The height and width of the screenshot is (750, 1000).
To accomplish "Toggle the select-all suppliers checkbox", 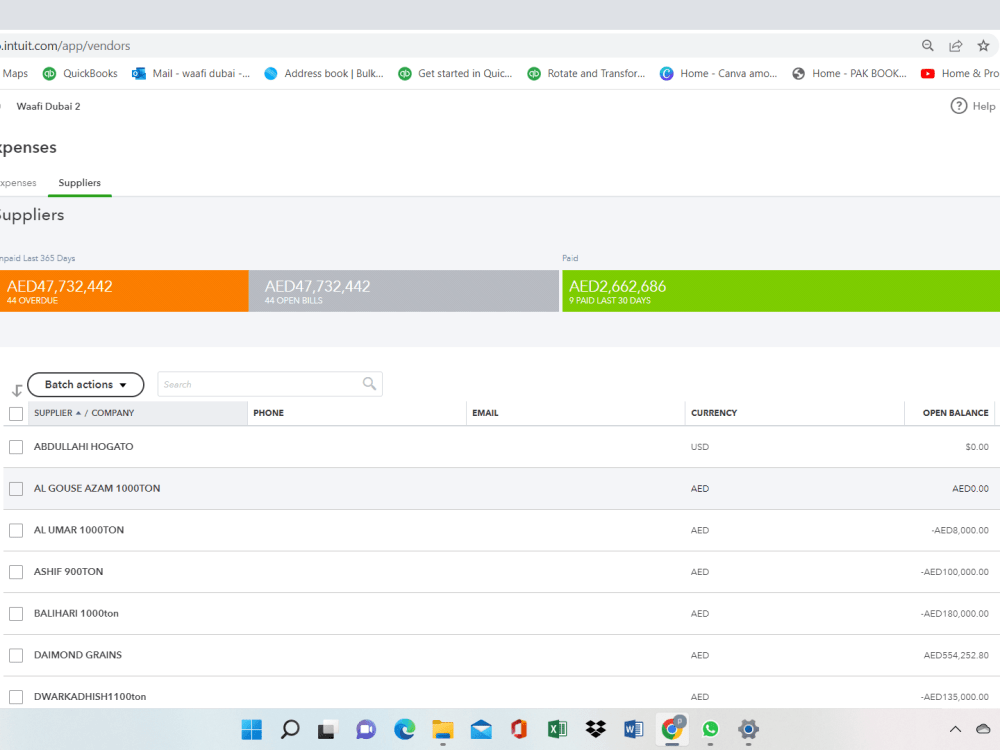I will pyautogui.click(x=16, y=413).
